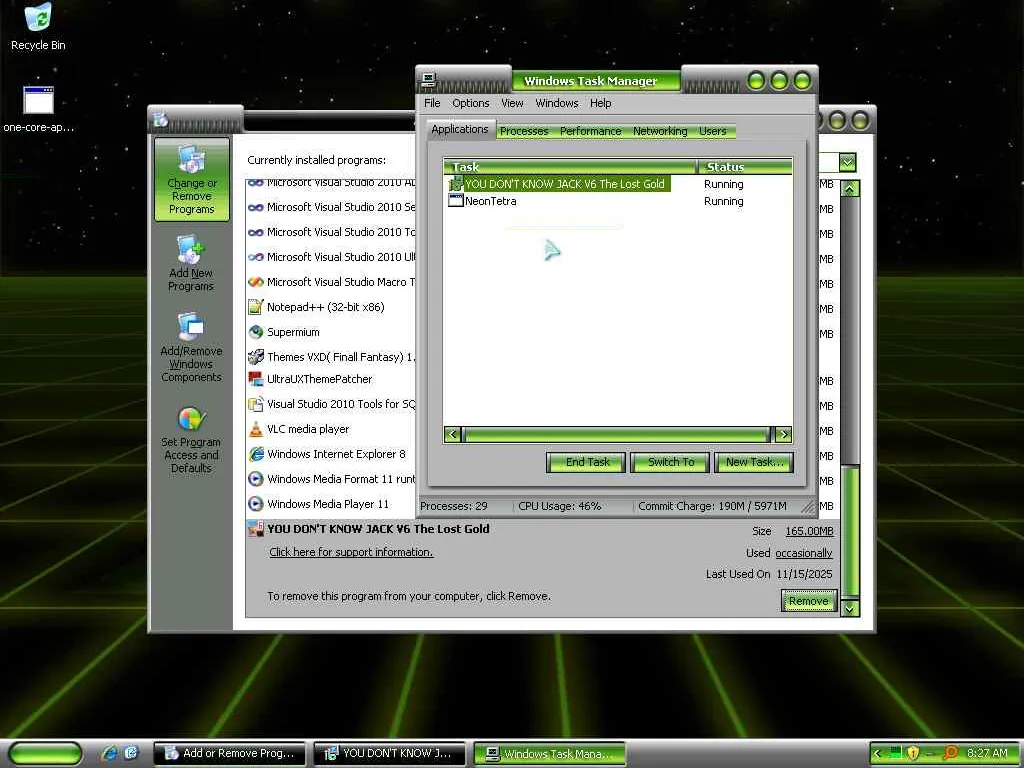This screenshot has width=1024, height=768.
Task: Click the NeonTetra task window icon
Action: point(455,200)
